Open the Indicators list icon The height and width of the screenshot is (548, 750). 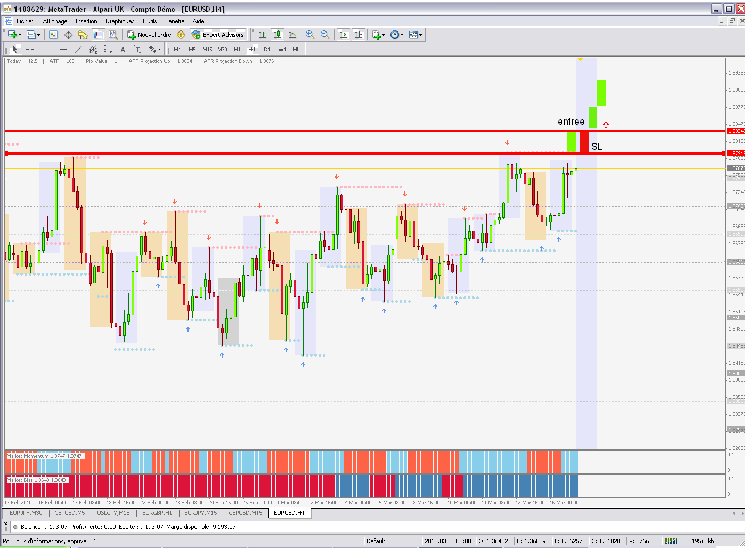pos(376,34)
